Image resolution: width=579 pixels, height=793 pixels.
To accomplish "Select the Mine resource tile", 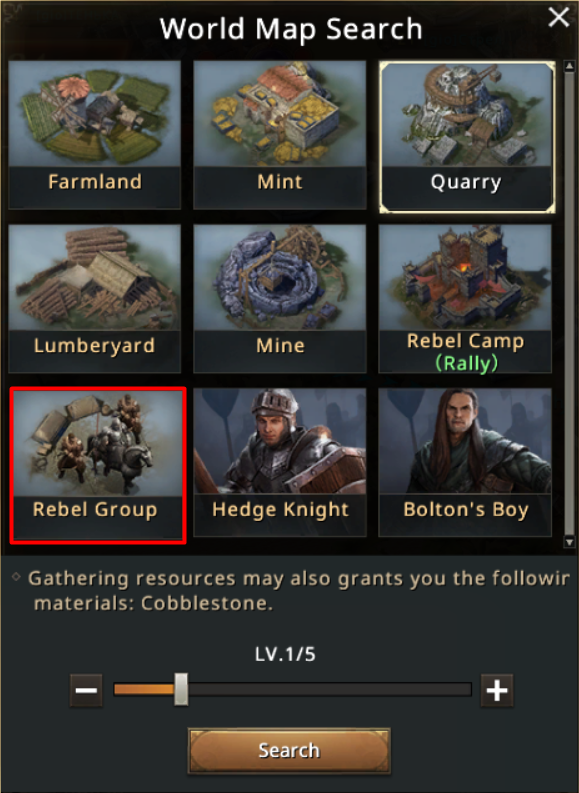I will (x=280, y=298).
